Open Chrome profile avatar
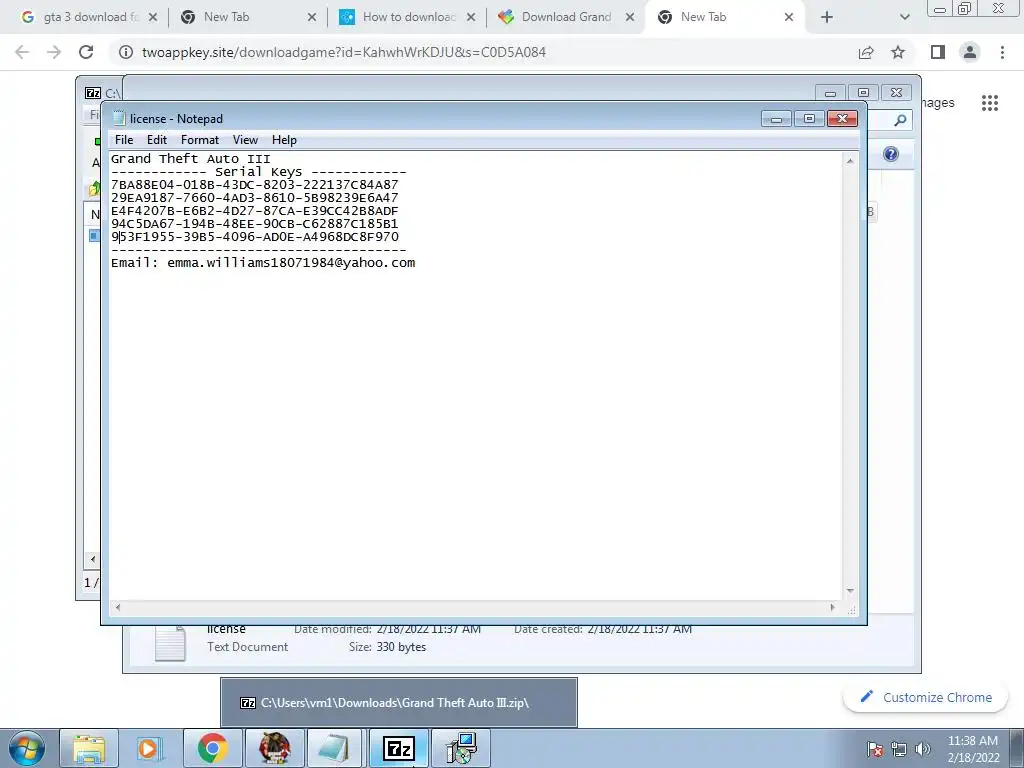 point(970,52)
